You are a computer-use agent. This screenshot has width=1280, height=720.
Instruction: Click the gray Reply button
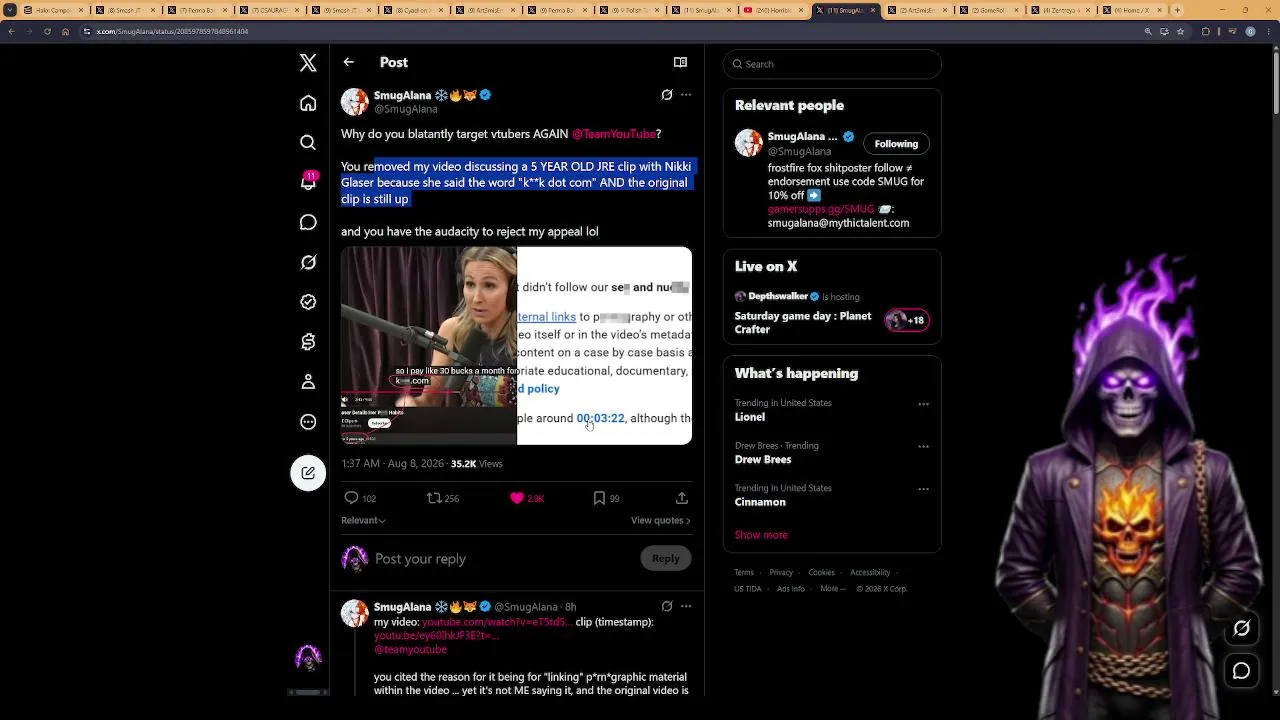(665, 559)
